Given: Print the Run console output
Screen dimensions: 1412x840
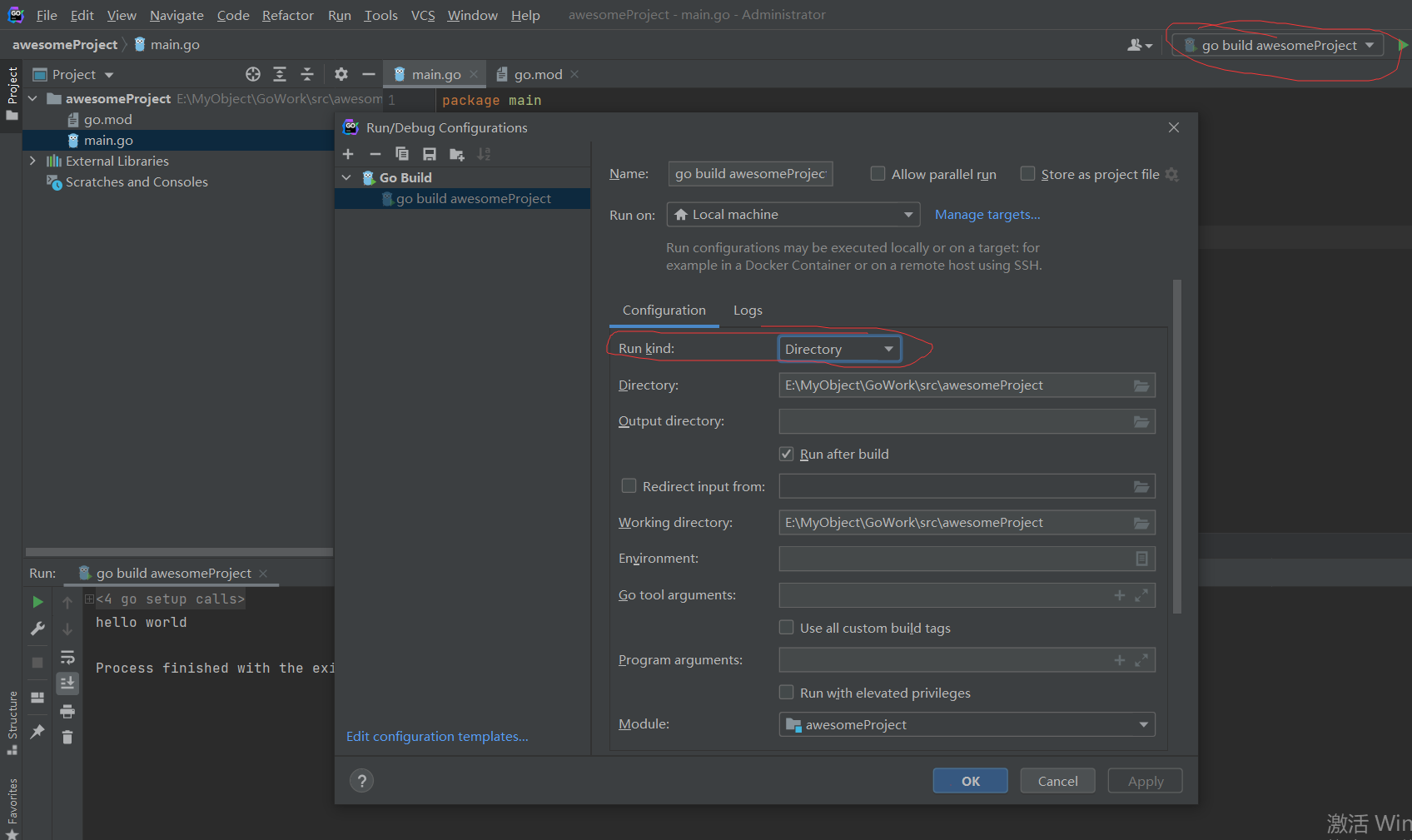Looking at the screenshot, I should tap(67, 711).
